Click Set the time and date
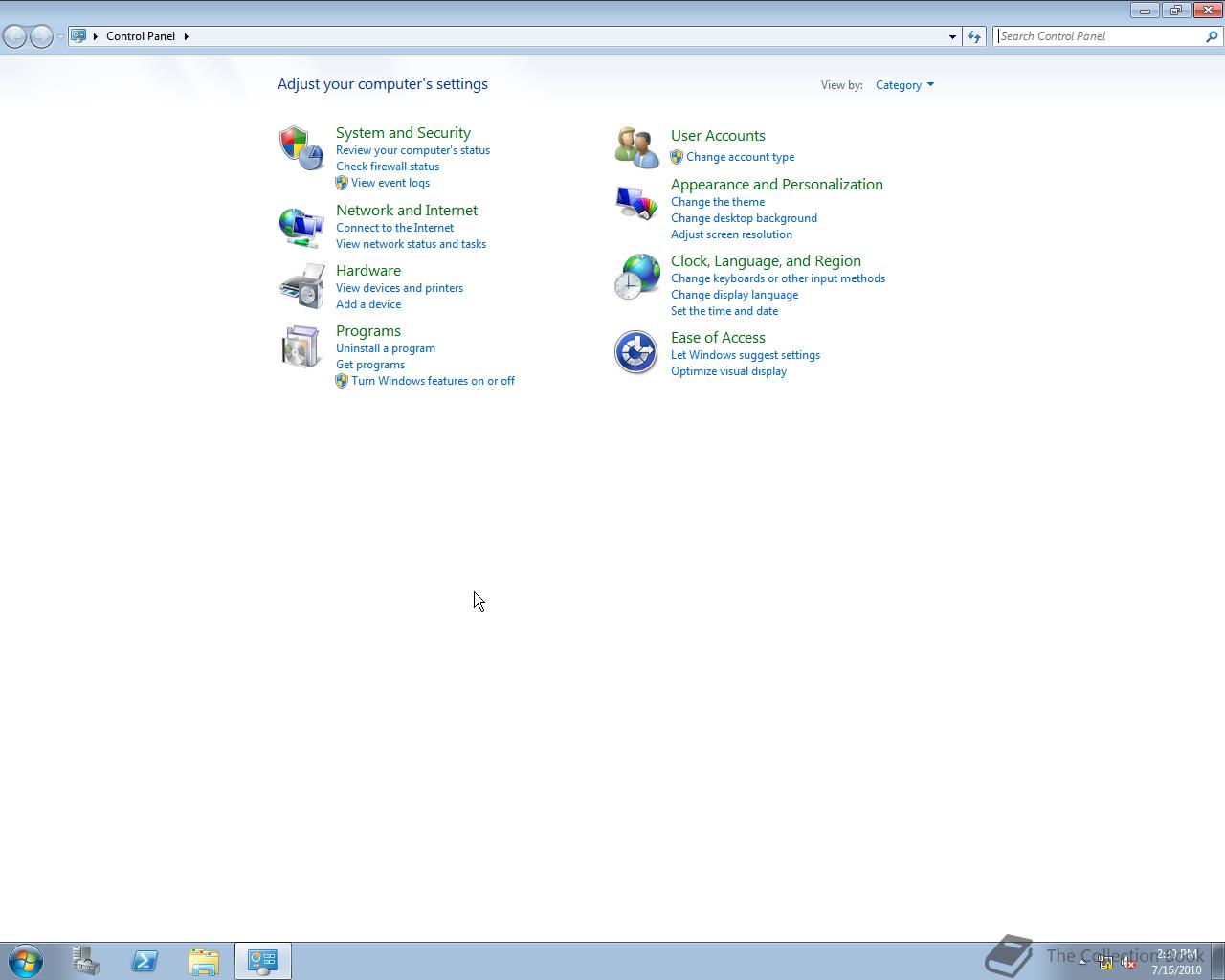 tap(724, 311)
